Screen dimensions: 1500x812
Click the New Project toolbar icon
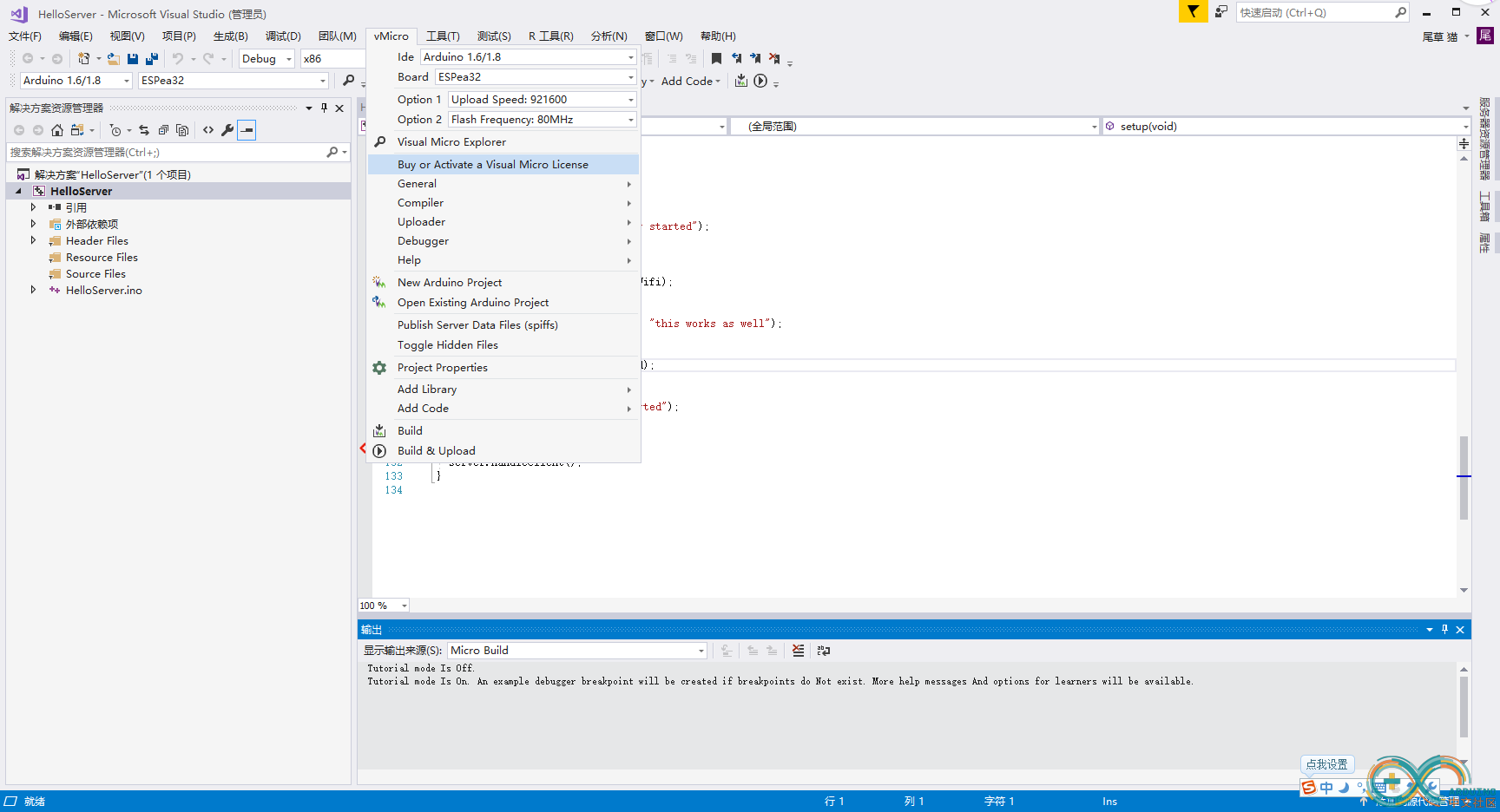coord(84,59)
